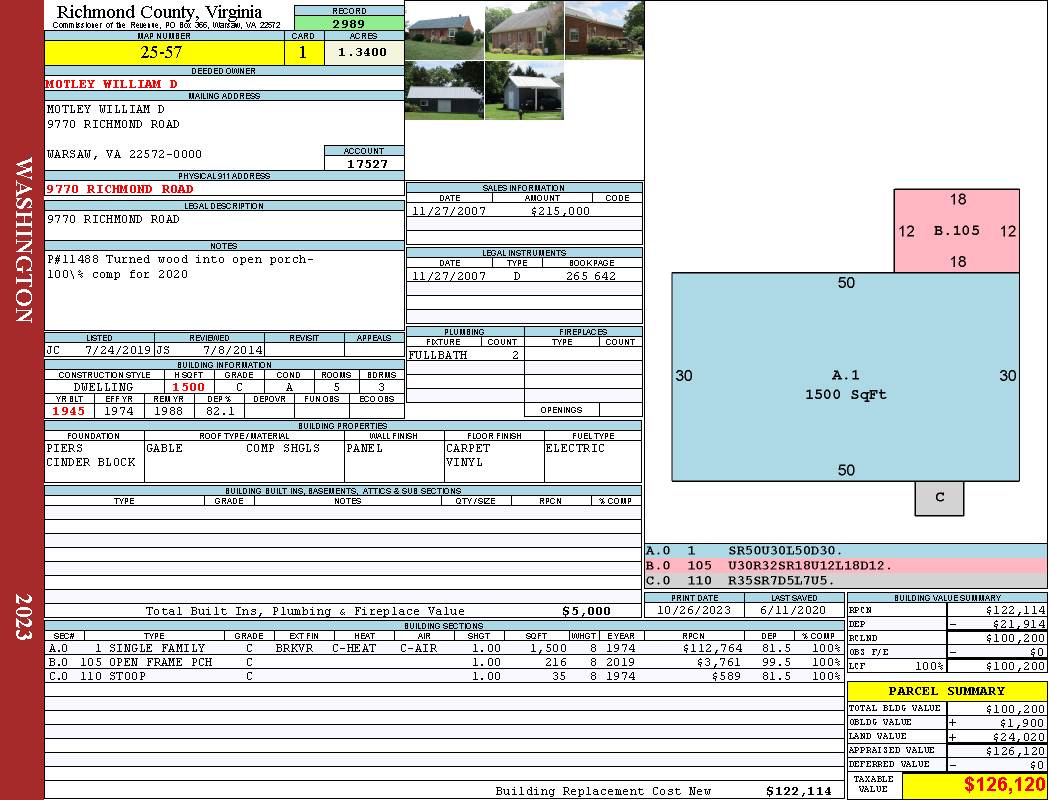Image resolution: width=1050 pixels, height=800 pixels.
Task: Click the sales date 11/27/2007
Action: tap(449, 211)
